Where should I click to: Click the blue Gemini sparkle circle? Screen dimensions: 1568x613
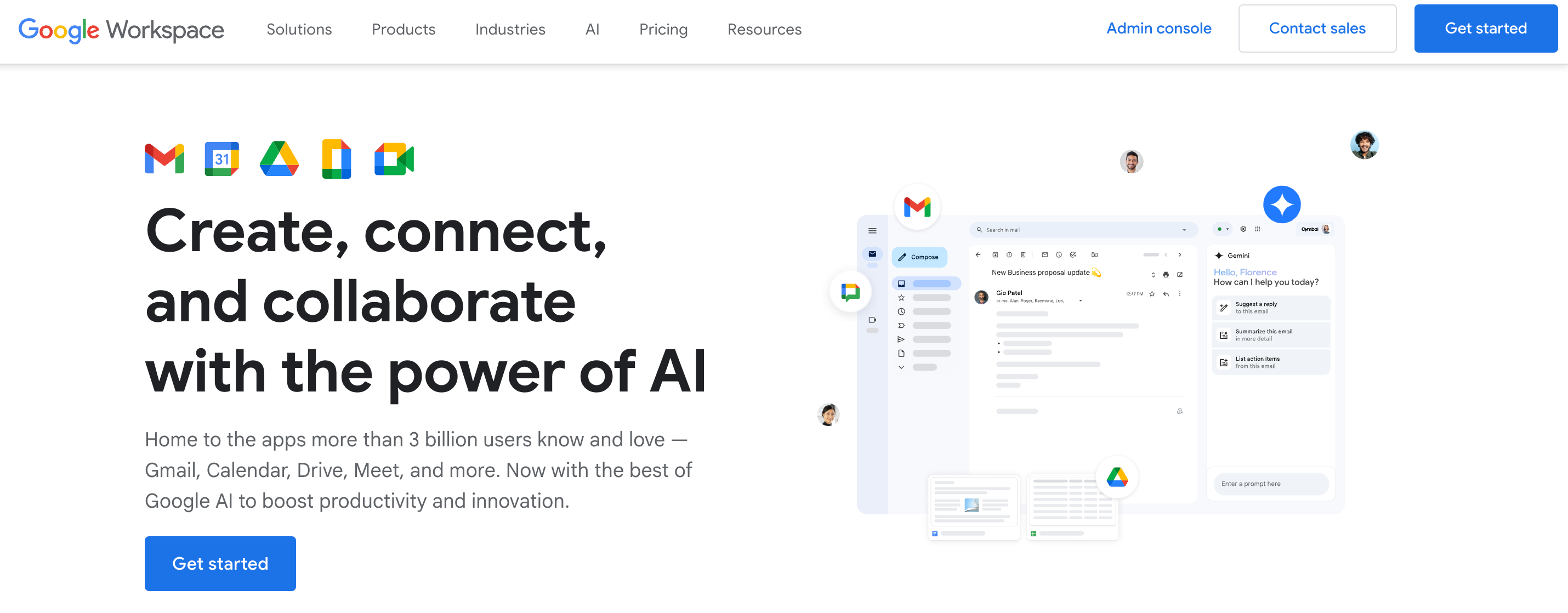pos(1282,205)
